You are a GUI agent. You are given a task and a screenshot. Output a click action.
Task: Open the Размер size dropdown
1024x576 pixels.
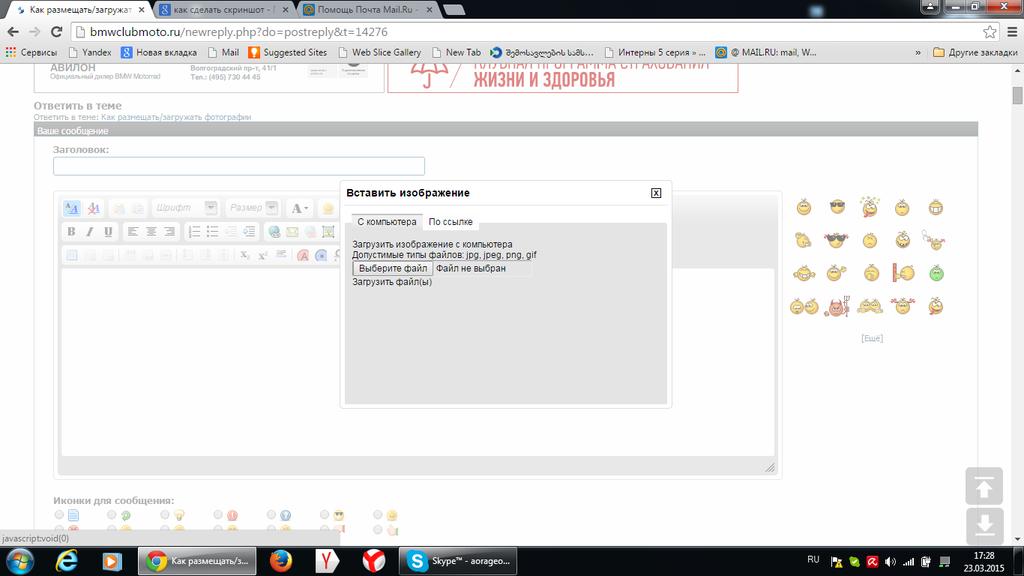pos(253,208)
